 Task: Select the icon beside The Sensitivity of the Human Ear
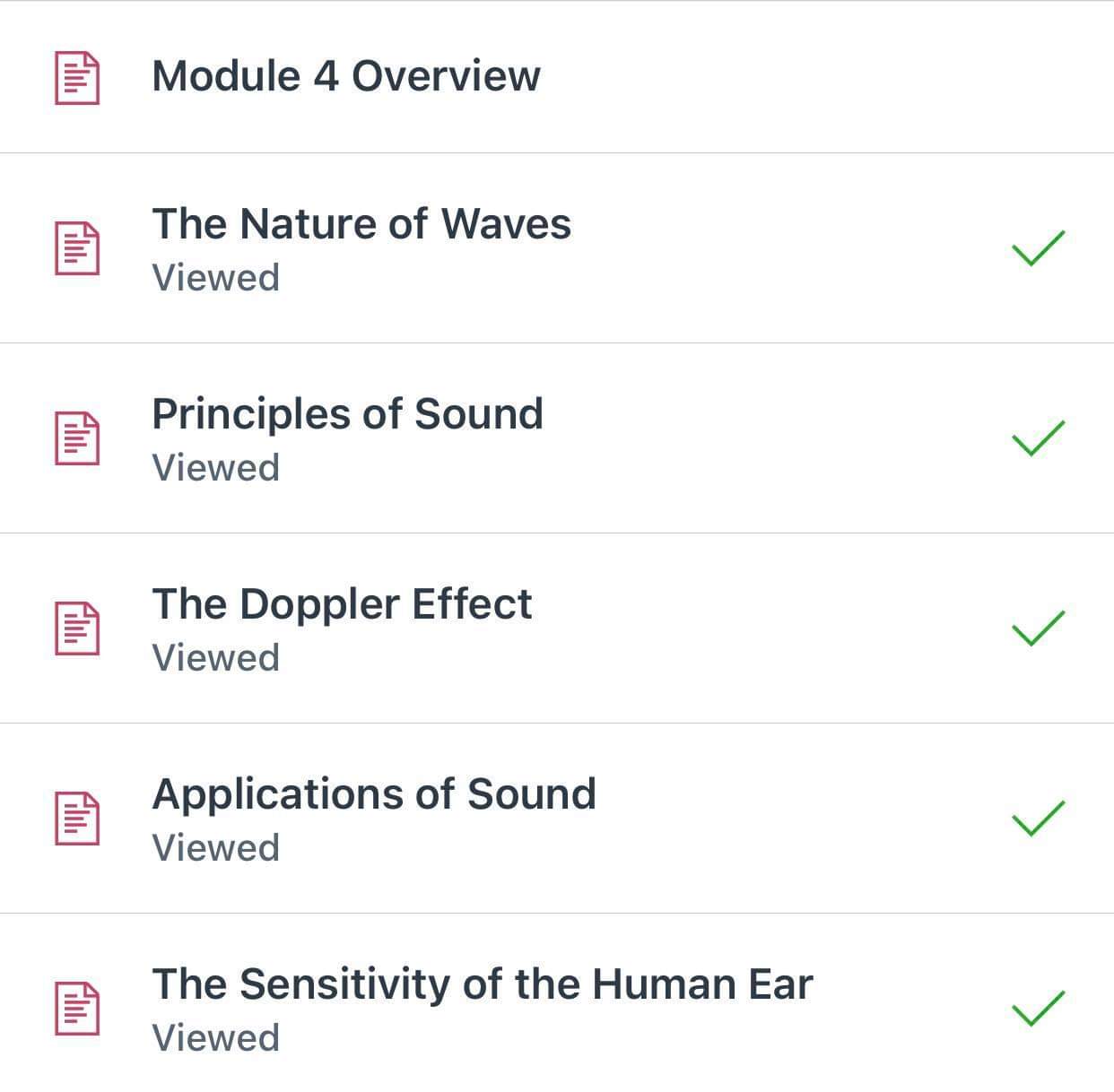[x=75, y=1004]
